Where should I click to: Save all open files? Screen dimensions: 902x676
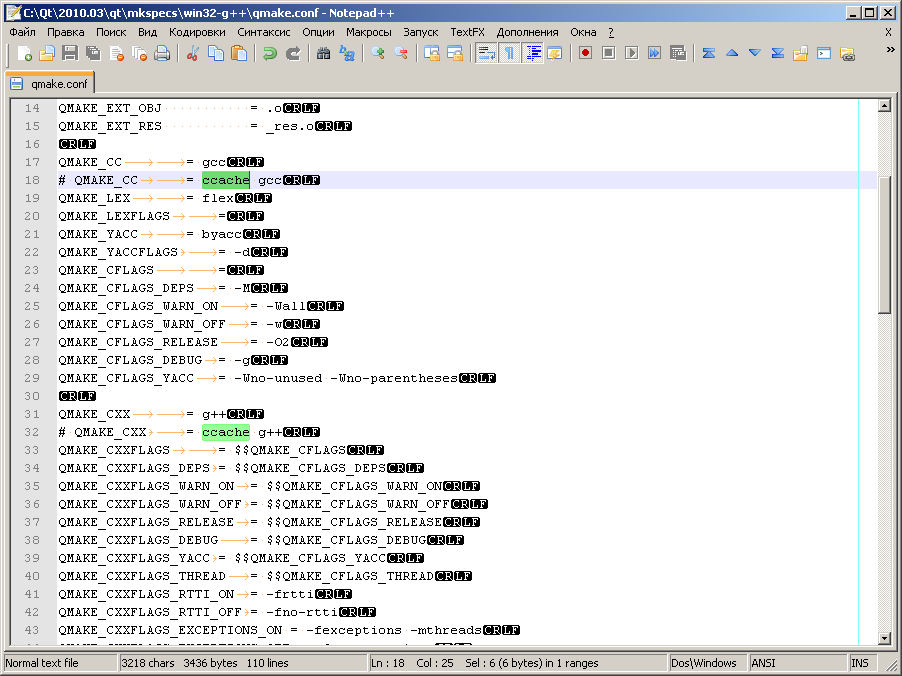92,53
